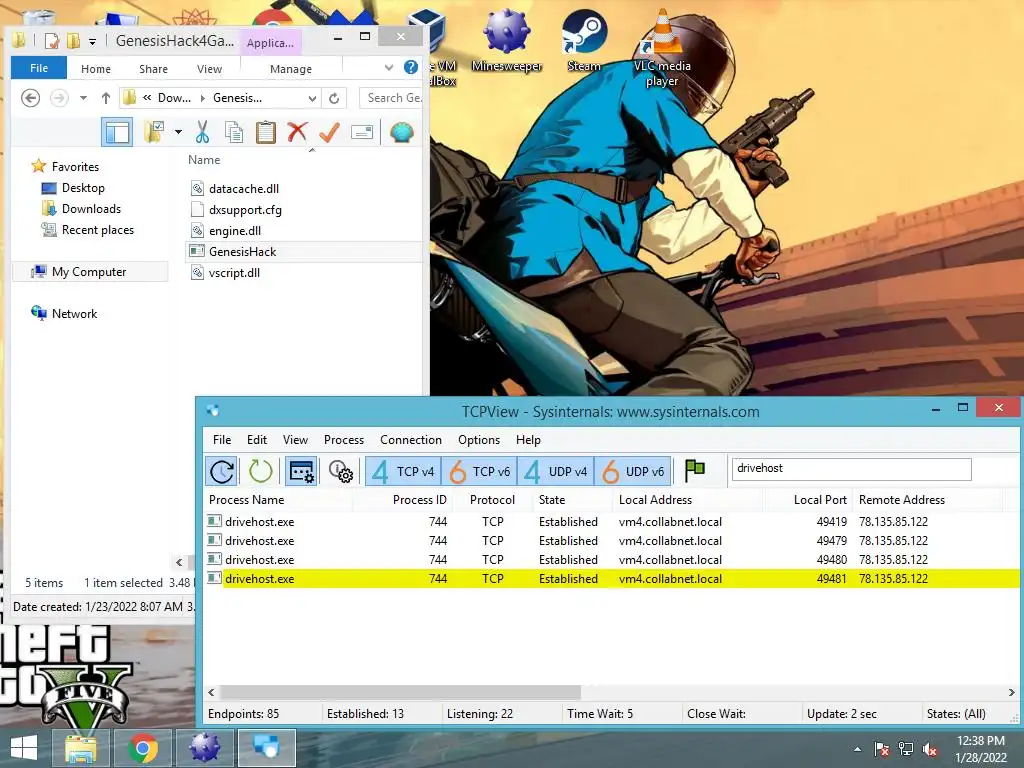1024x768 pixels.
Task: Expand address bar history dropdown
Action: pyautogui.click(x=312, y=99)
